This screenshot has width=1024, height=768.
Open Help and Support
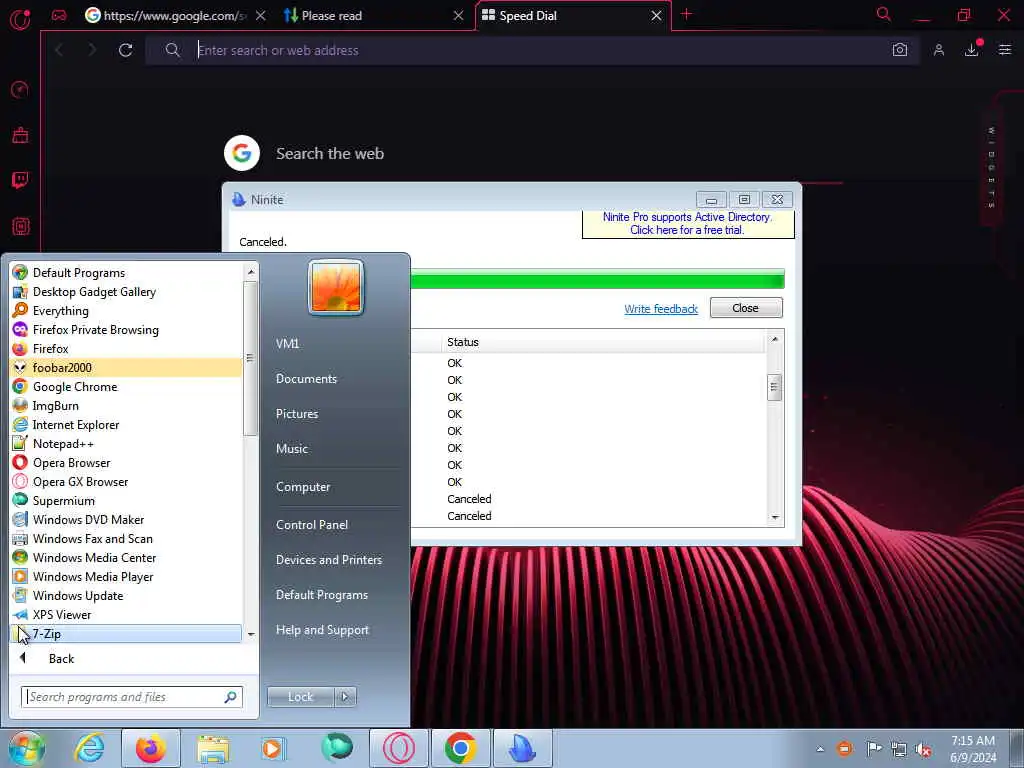point(322,630)
